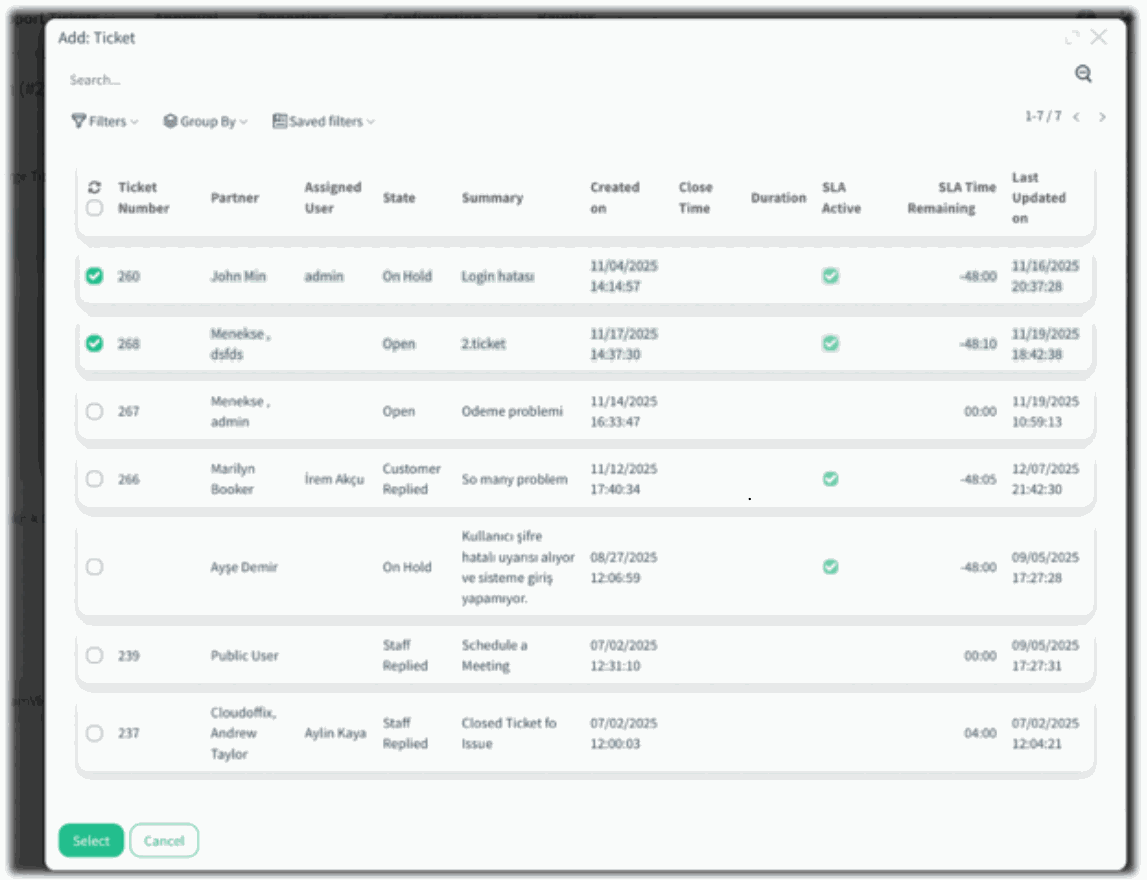
Task: Click the Cancel button
Action: tap(164, 841)
